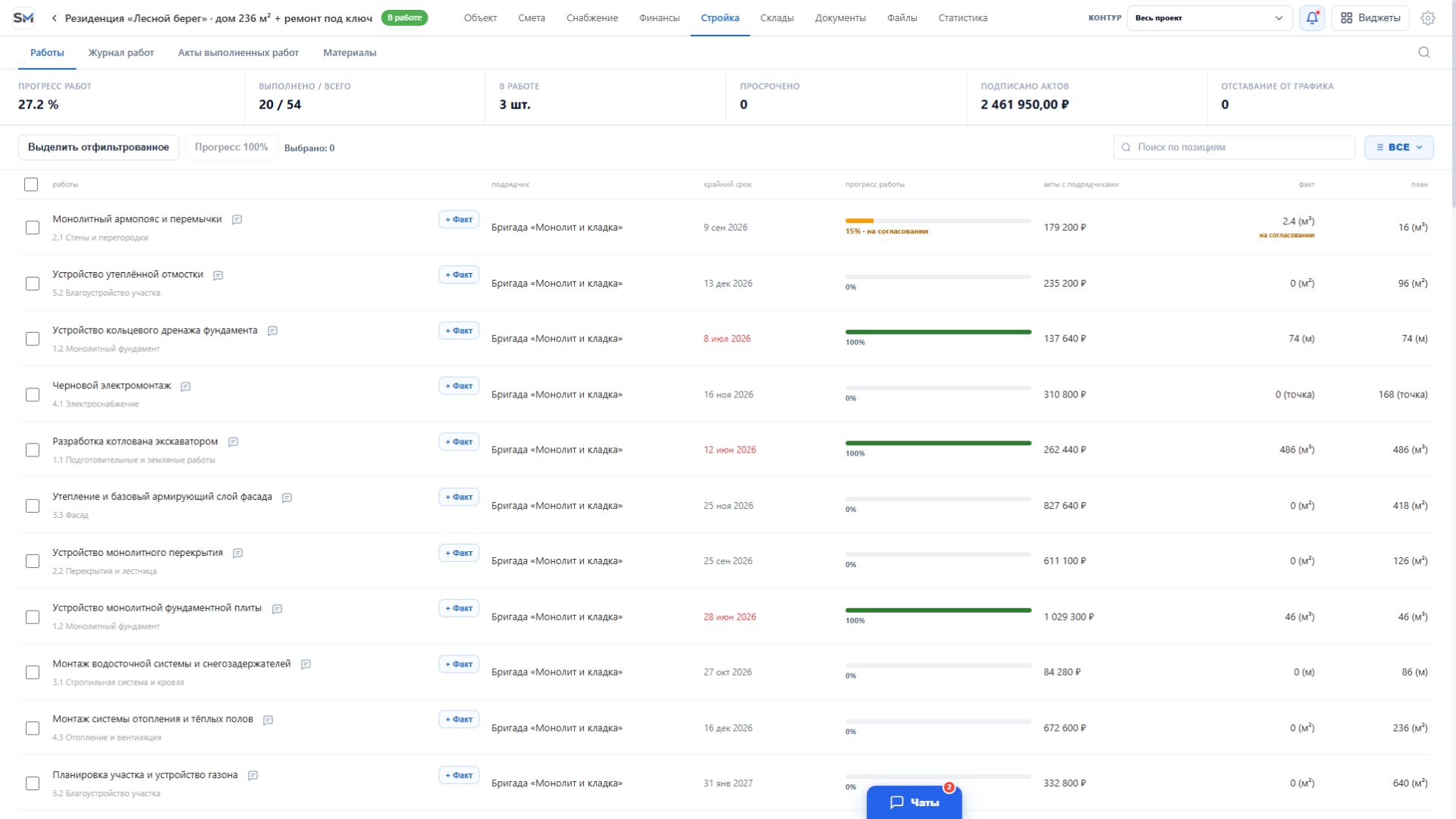Add Факт for Черновой электромонтаж
This screenshot has width=1456, height=819.
(459, 386)
